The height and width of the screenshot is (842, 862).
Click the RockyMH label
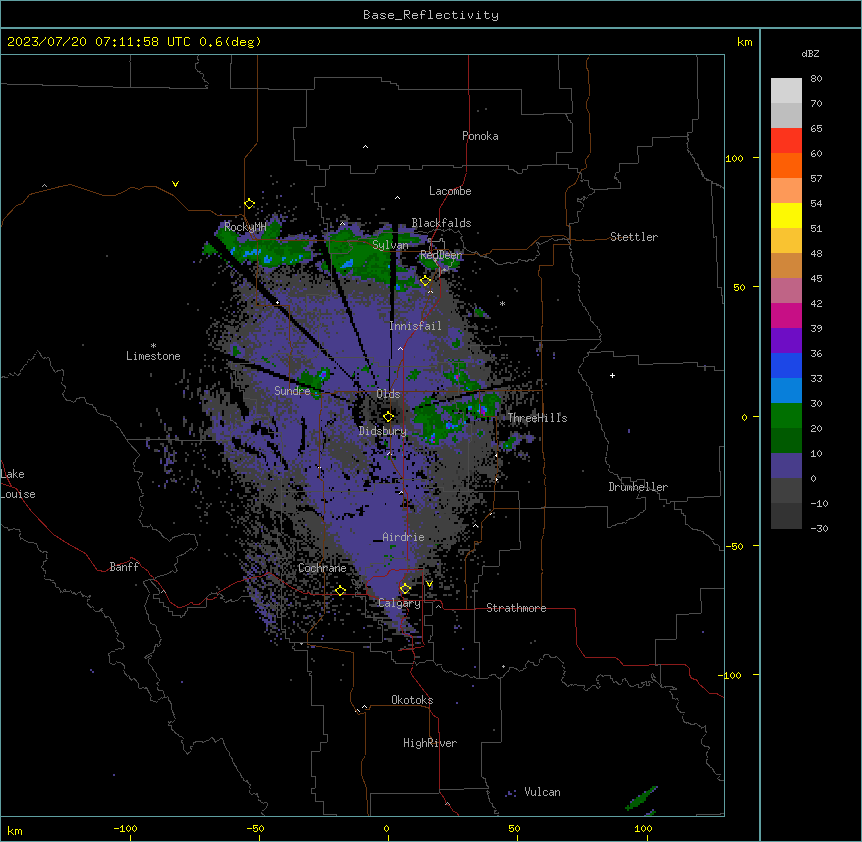[x=245, y=226]
